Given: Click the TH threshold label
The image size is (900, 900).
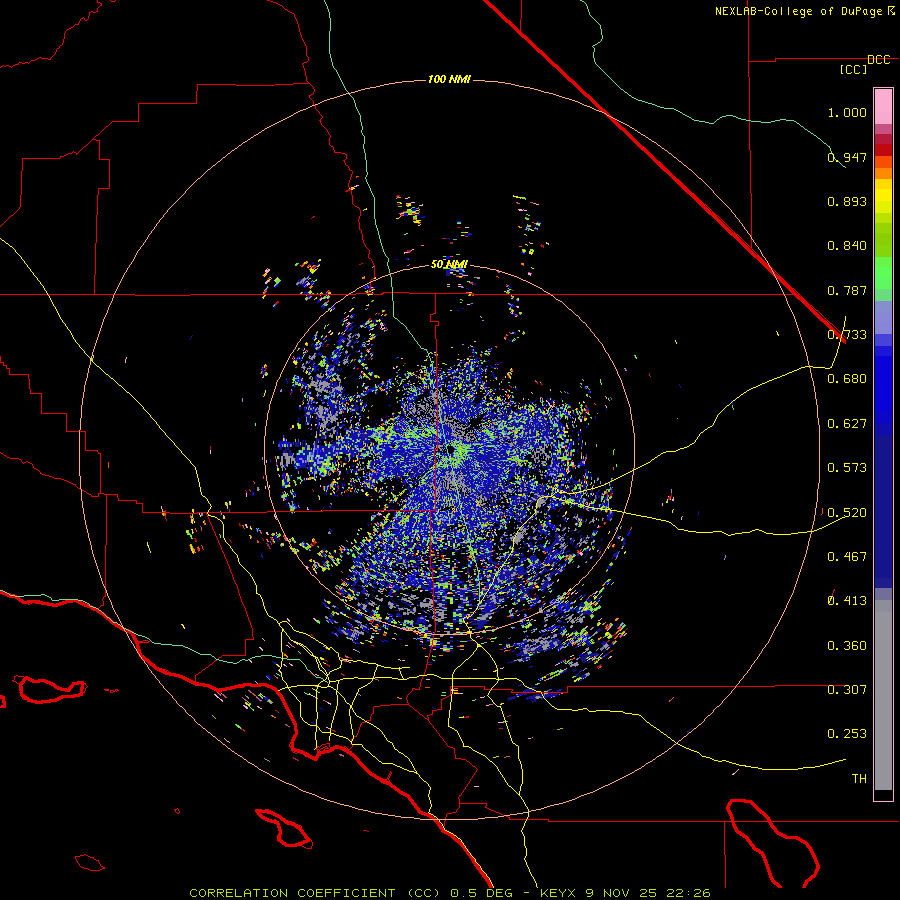Looking at the screenshot, I should pos(859,779).
